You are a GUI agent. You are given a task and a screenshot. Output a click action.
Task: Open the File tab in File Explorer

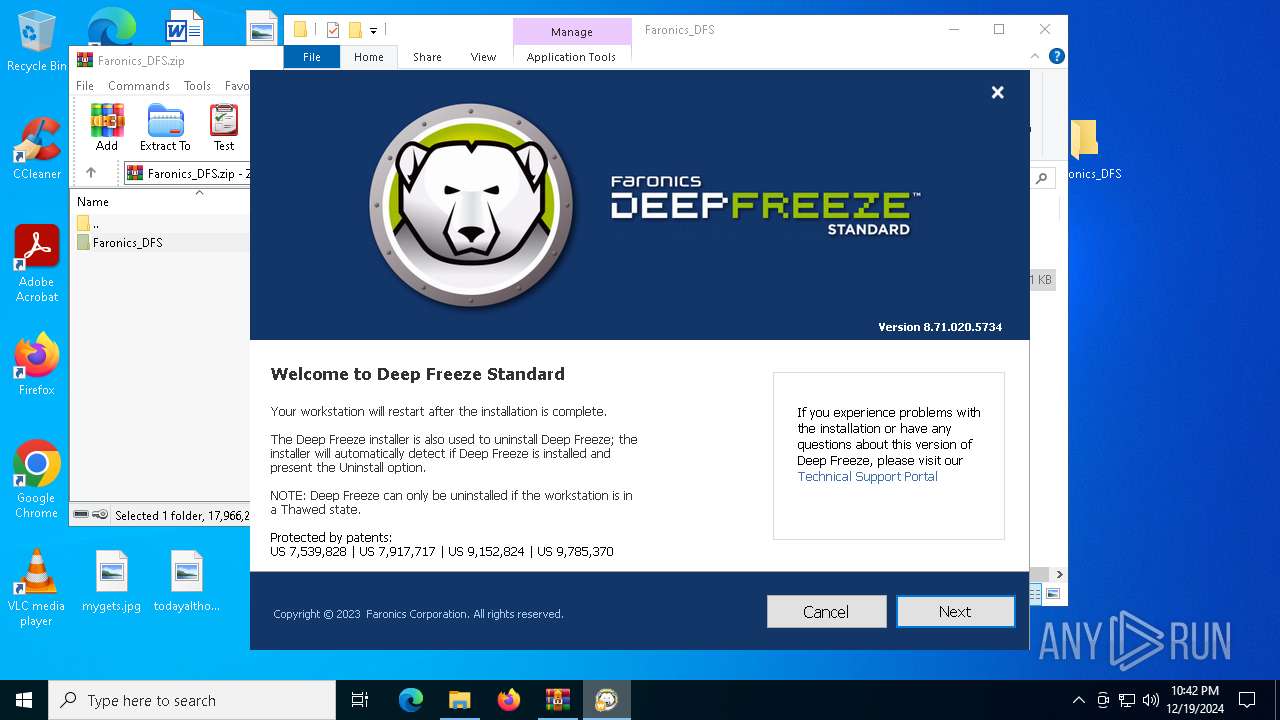312,57
